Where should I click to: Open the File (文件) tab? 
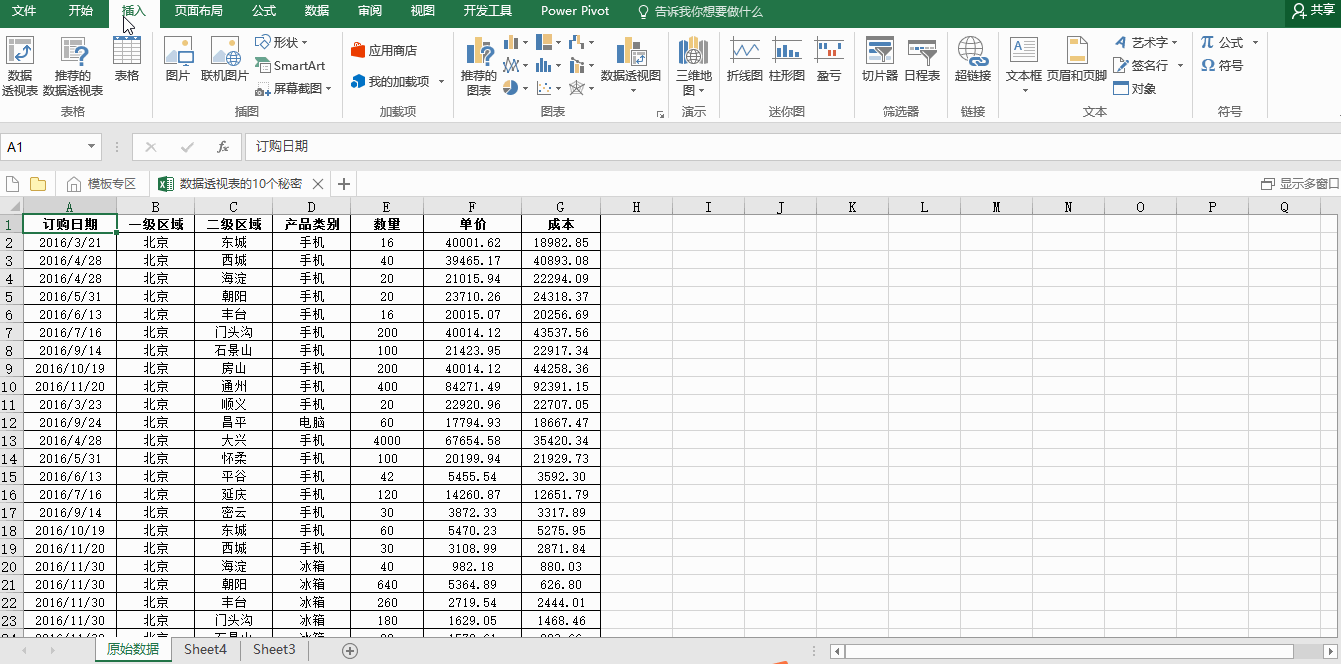(24, 11)
